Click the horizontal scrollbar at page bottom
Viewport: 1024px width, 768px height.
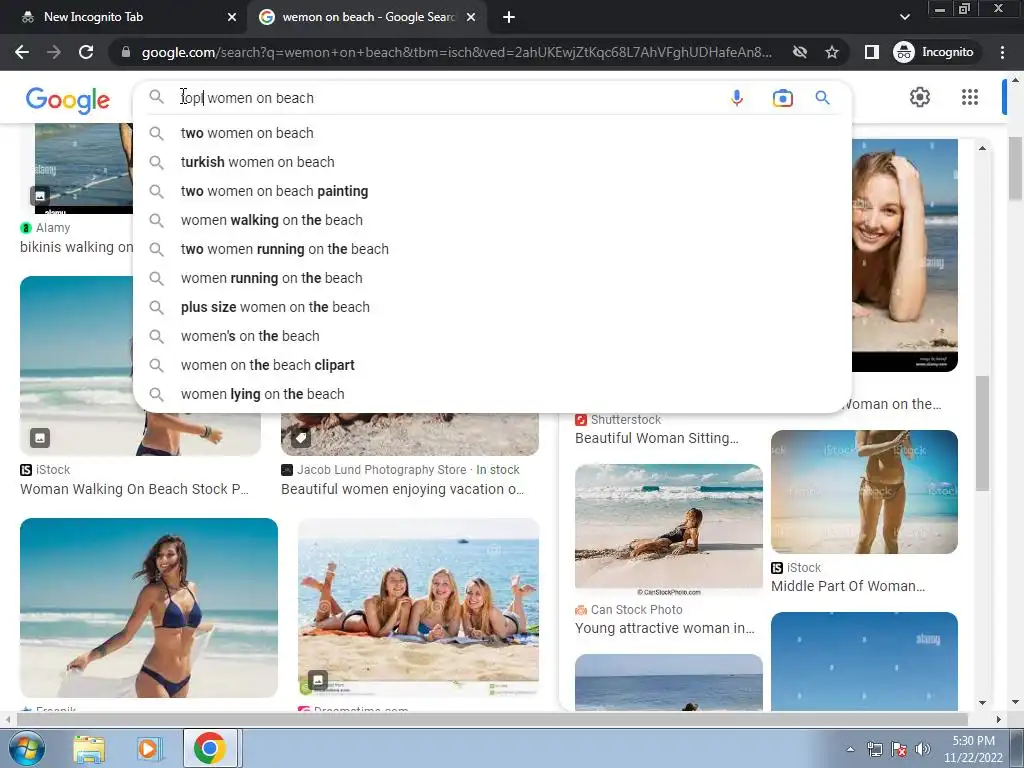pos(492,719)
